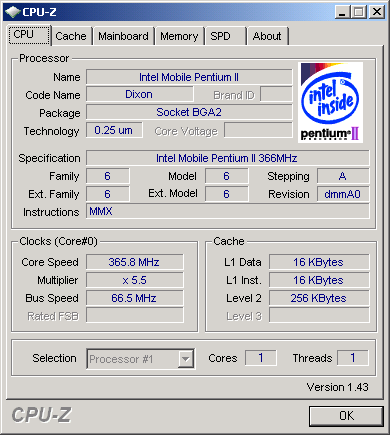This screenshot has height=435, width=390.
Task: Click the 365.8 MHz core speed value
Action: 134,262
